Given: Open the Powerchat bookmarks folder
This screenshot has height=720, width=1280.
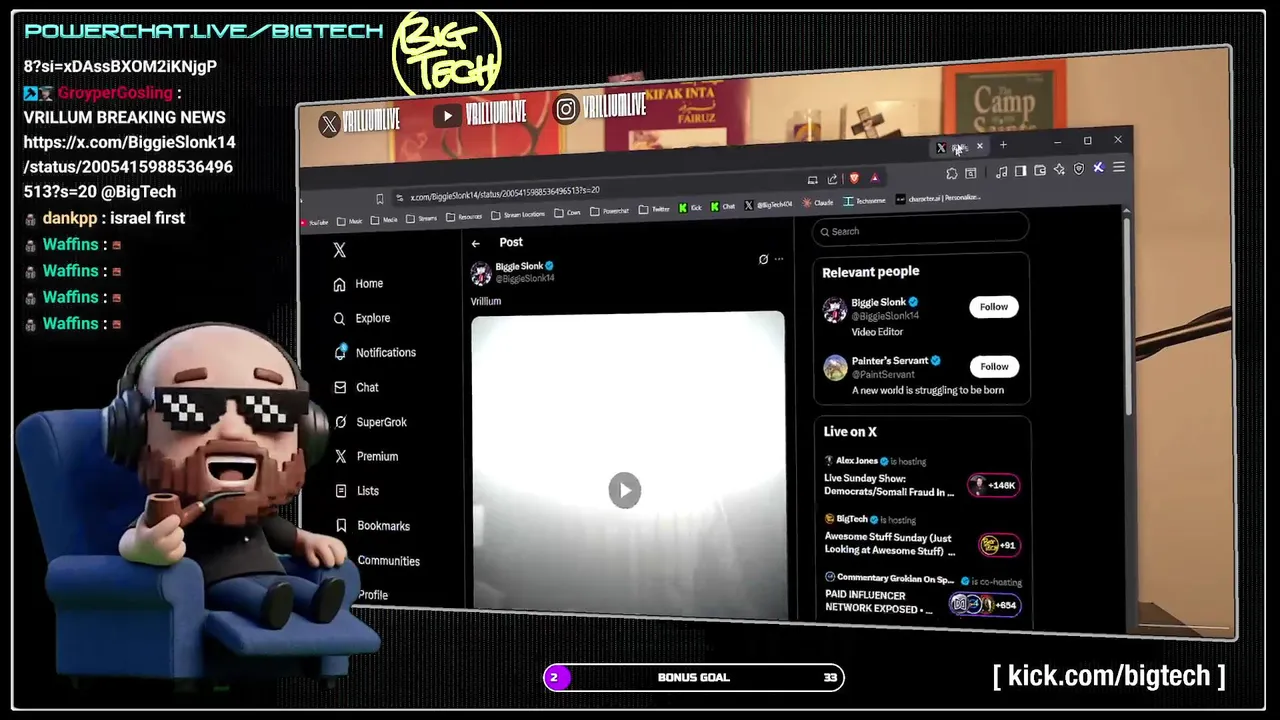Looking at the screenshot, I should click(x=610, y=211).
